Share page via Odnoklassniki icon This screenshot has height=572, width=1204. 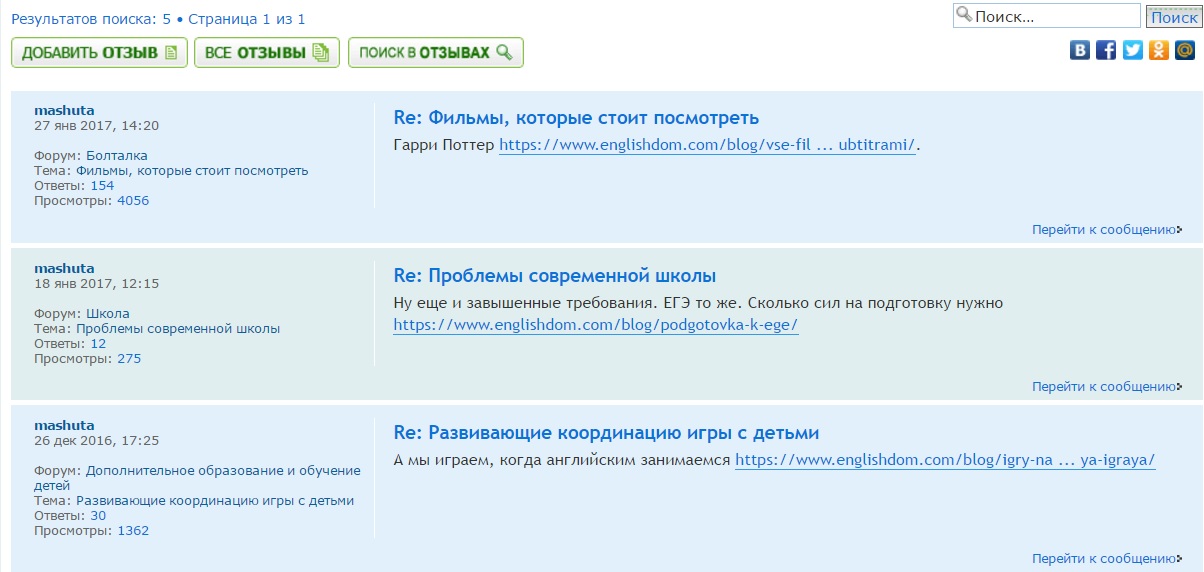pyautogui.click(x=1158, y=50)
